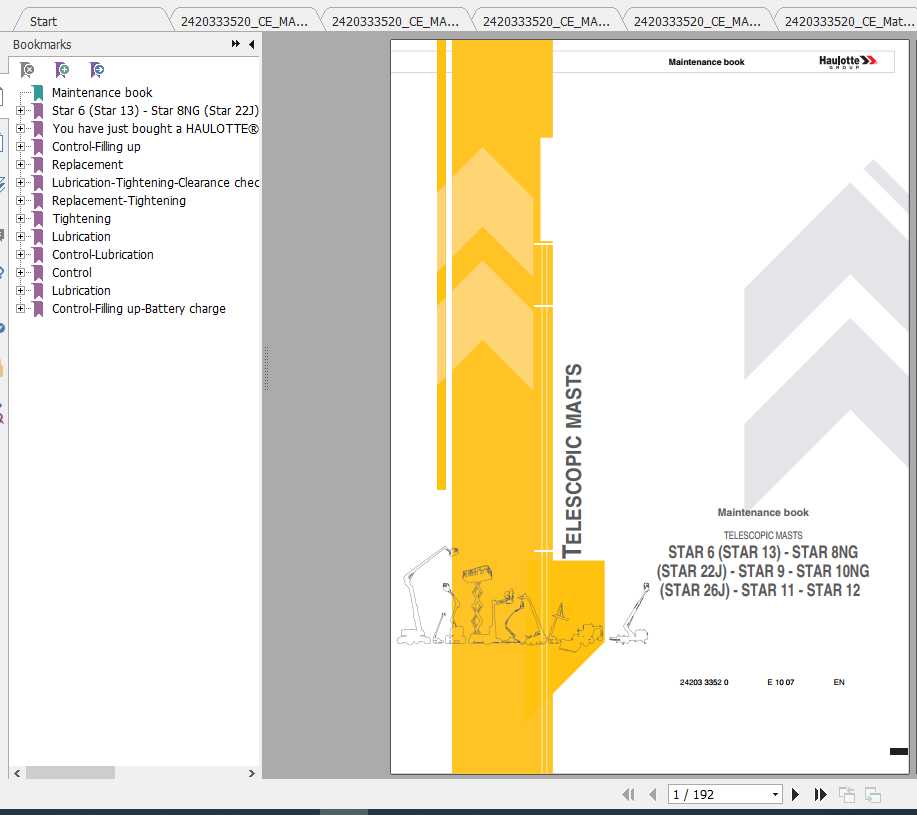Collapse the Bookmarks panel with the left arrow
The width and height of the screenshot is (917, 815).
pyautogui.click(x=250, y=44)
